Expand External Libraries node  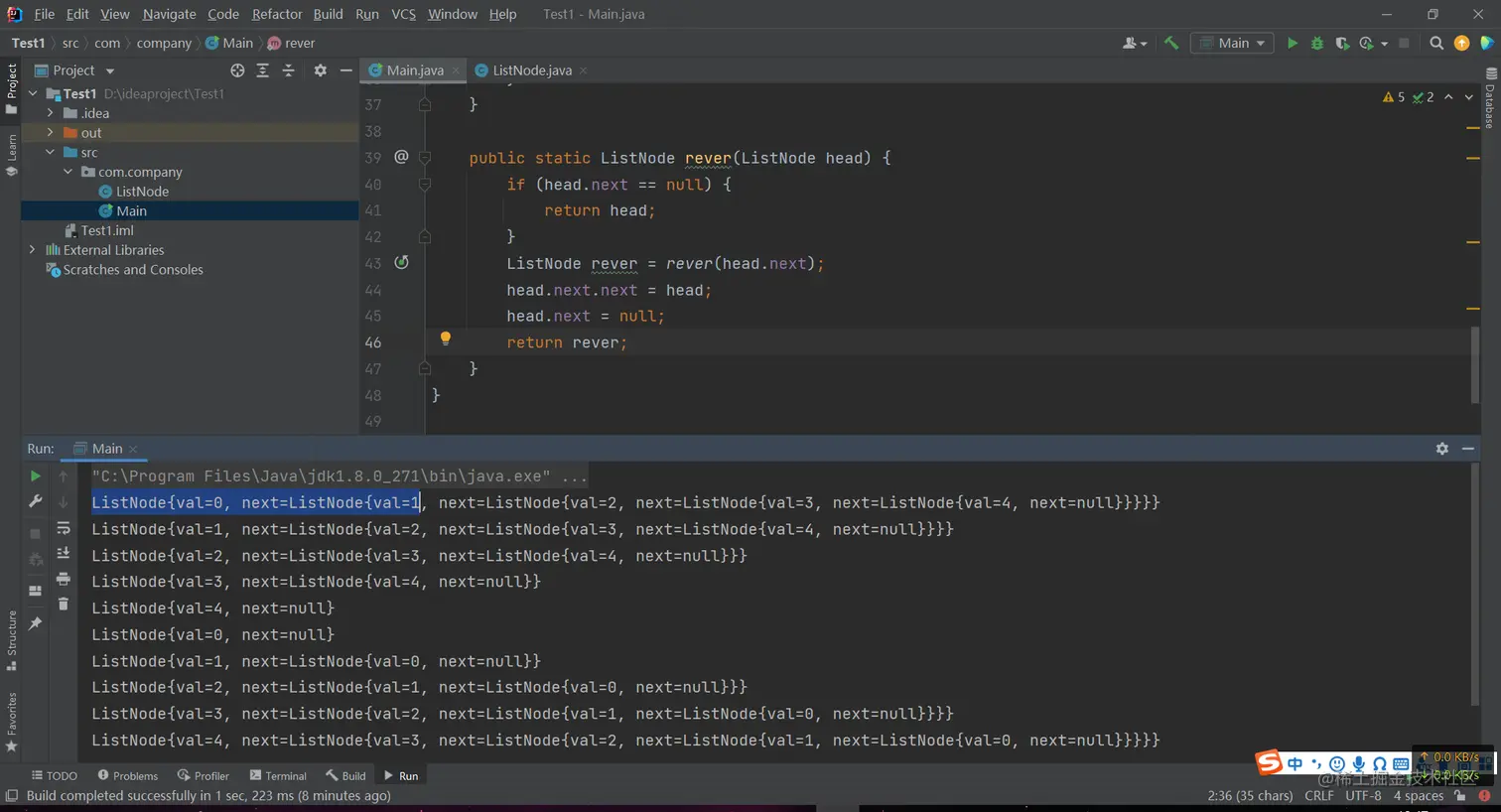click(x=33, y=250)
